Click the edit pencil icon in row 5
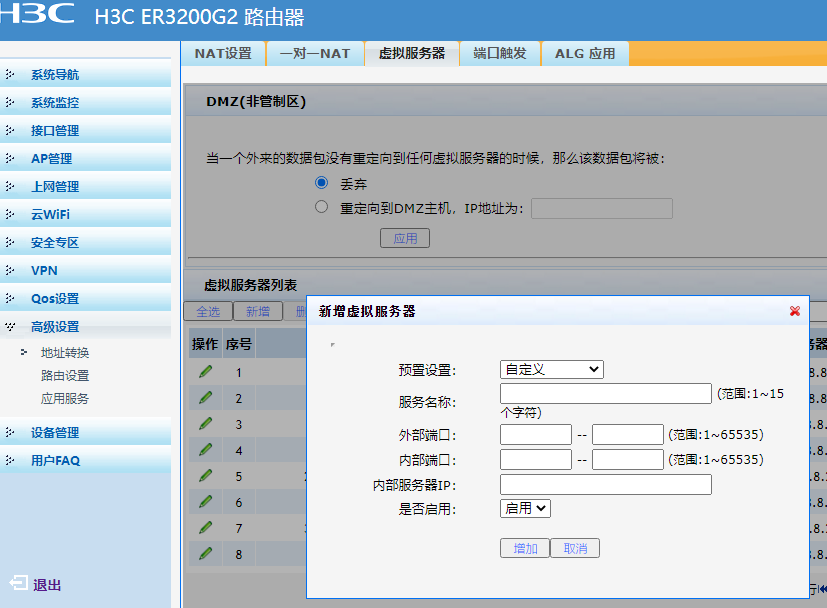 tap(206, 476)
